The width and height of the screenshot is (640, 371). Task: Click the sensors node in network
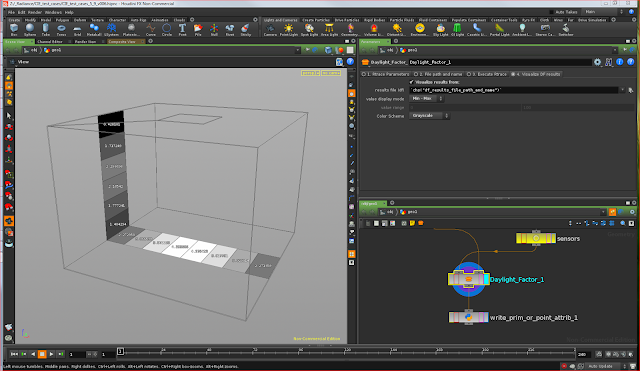[x=536, y=238]
